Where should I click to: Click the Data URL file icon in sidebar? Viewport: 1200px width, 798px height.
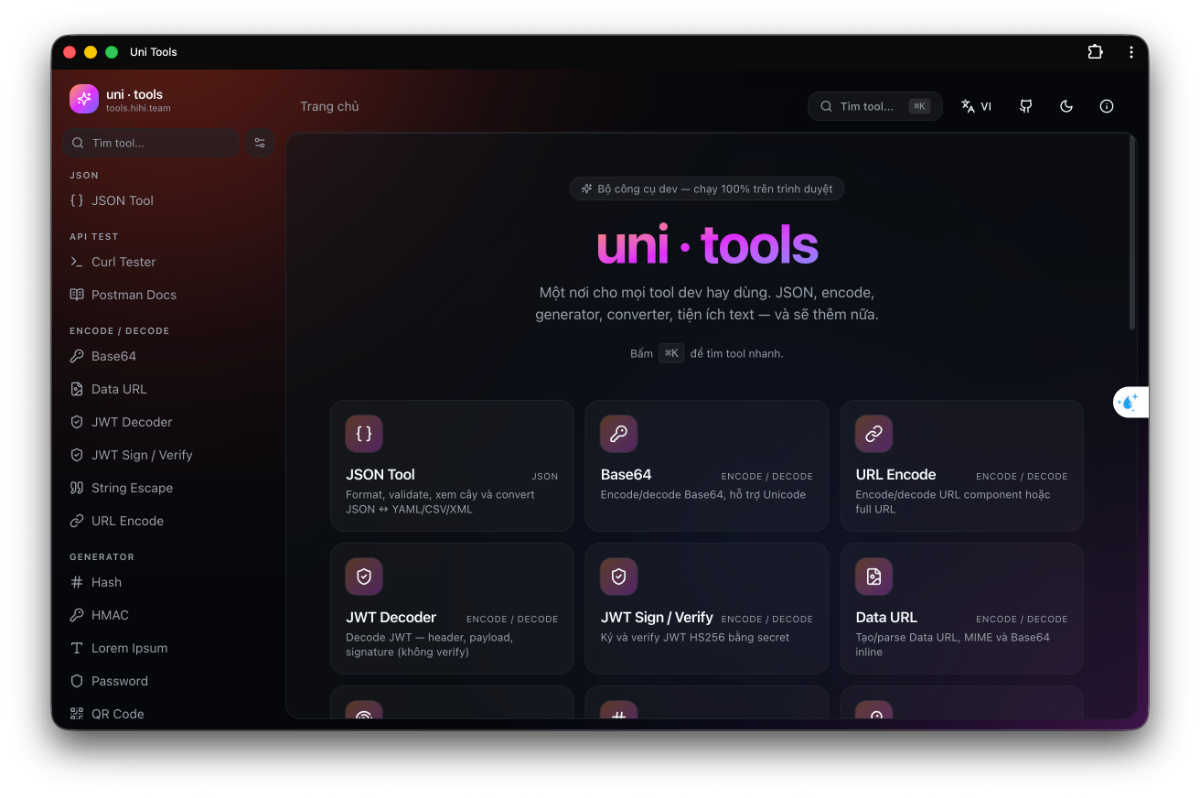pyautogui.click(x=77, y=389)
